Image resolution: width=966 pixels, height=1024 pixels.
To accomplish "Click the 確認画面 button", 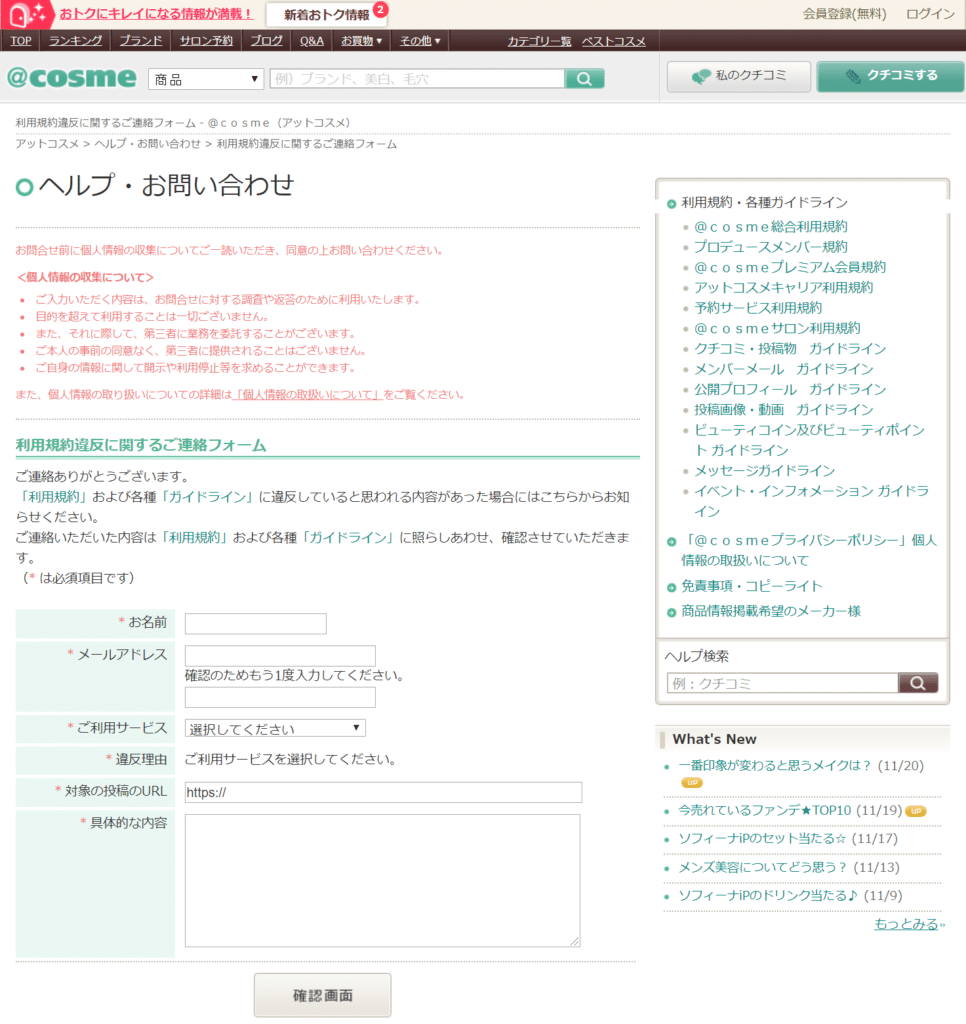I will coord(322,995).
